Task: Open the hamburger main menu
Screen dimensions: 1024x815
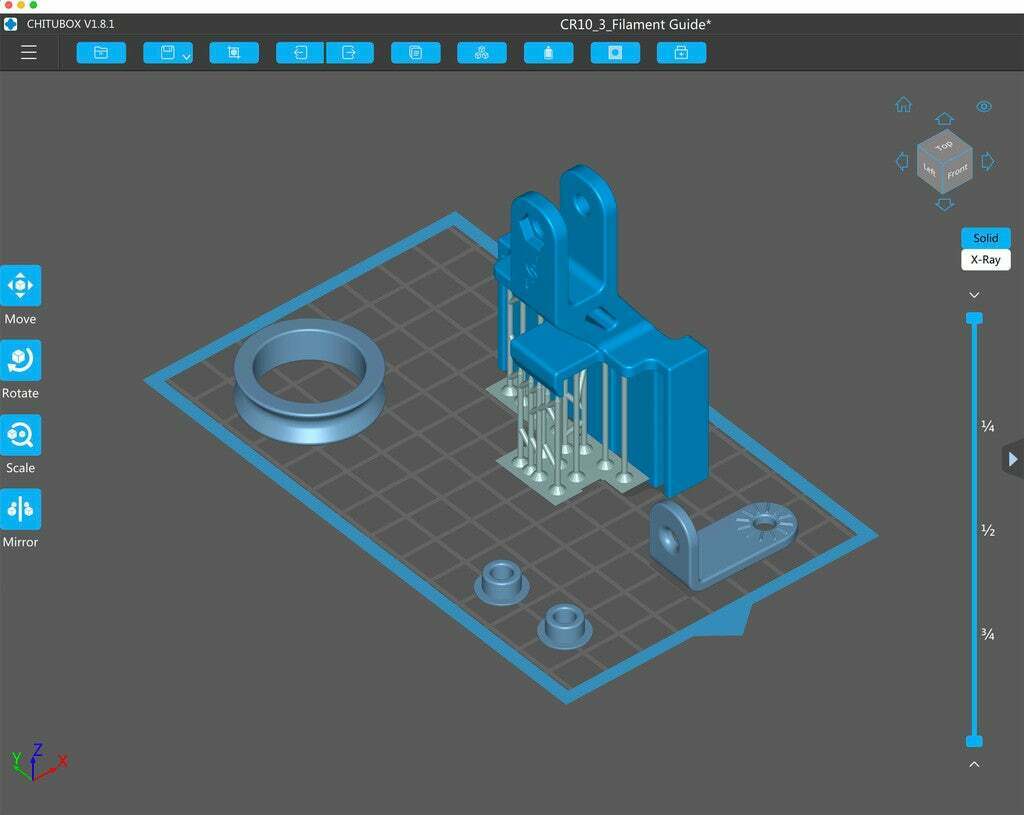Action: click(29, 52)
